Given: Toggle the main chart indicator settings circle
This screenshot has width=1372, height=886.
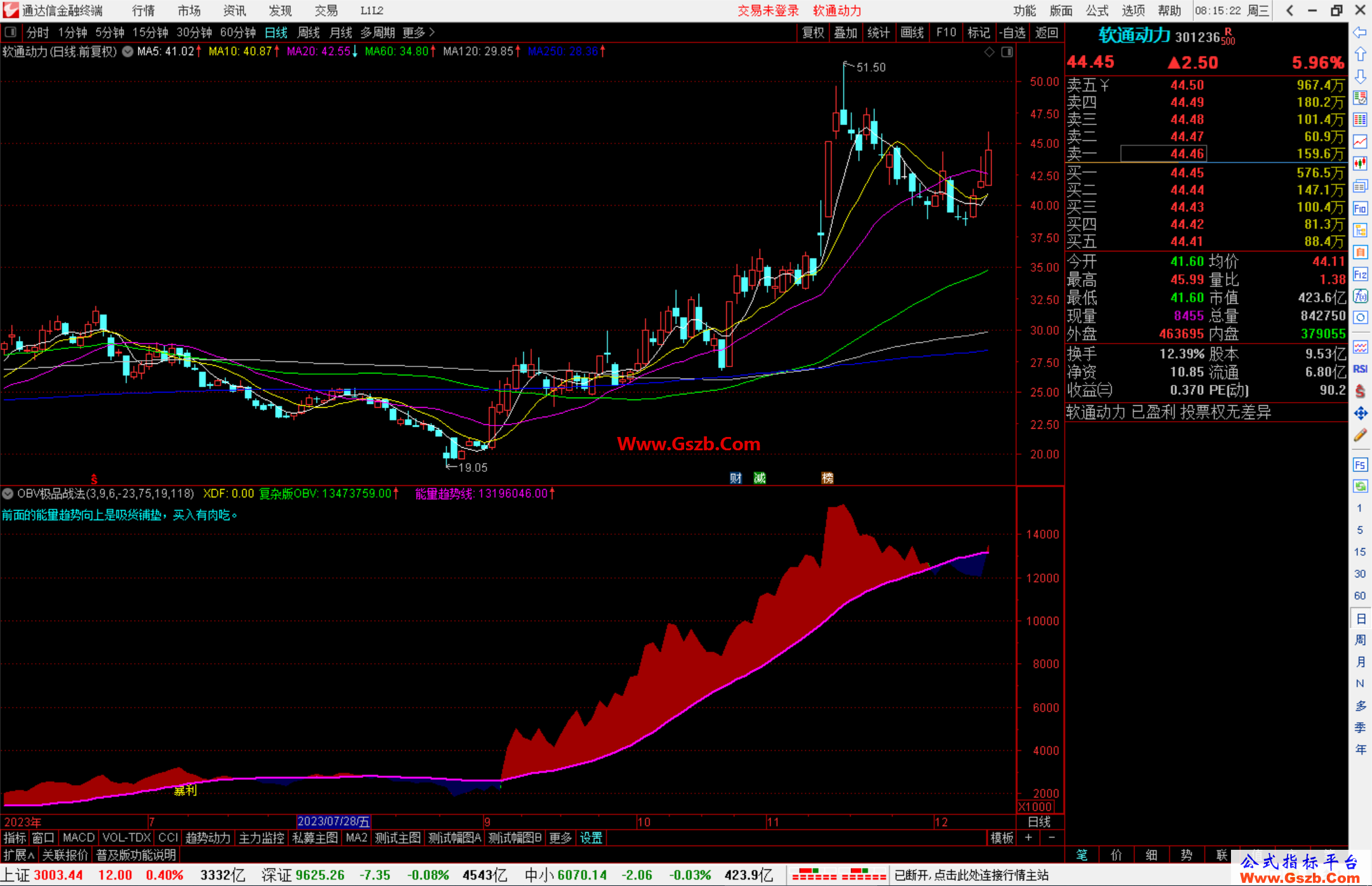Looking at the screenshot, I should click(128, 51).
